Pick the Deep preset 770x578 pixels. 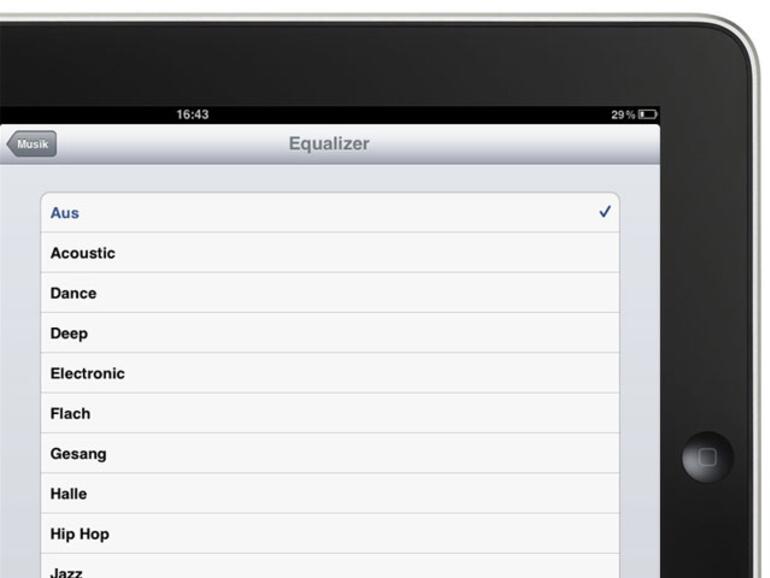tap(330, 333)
